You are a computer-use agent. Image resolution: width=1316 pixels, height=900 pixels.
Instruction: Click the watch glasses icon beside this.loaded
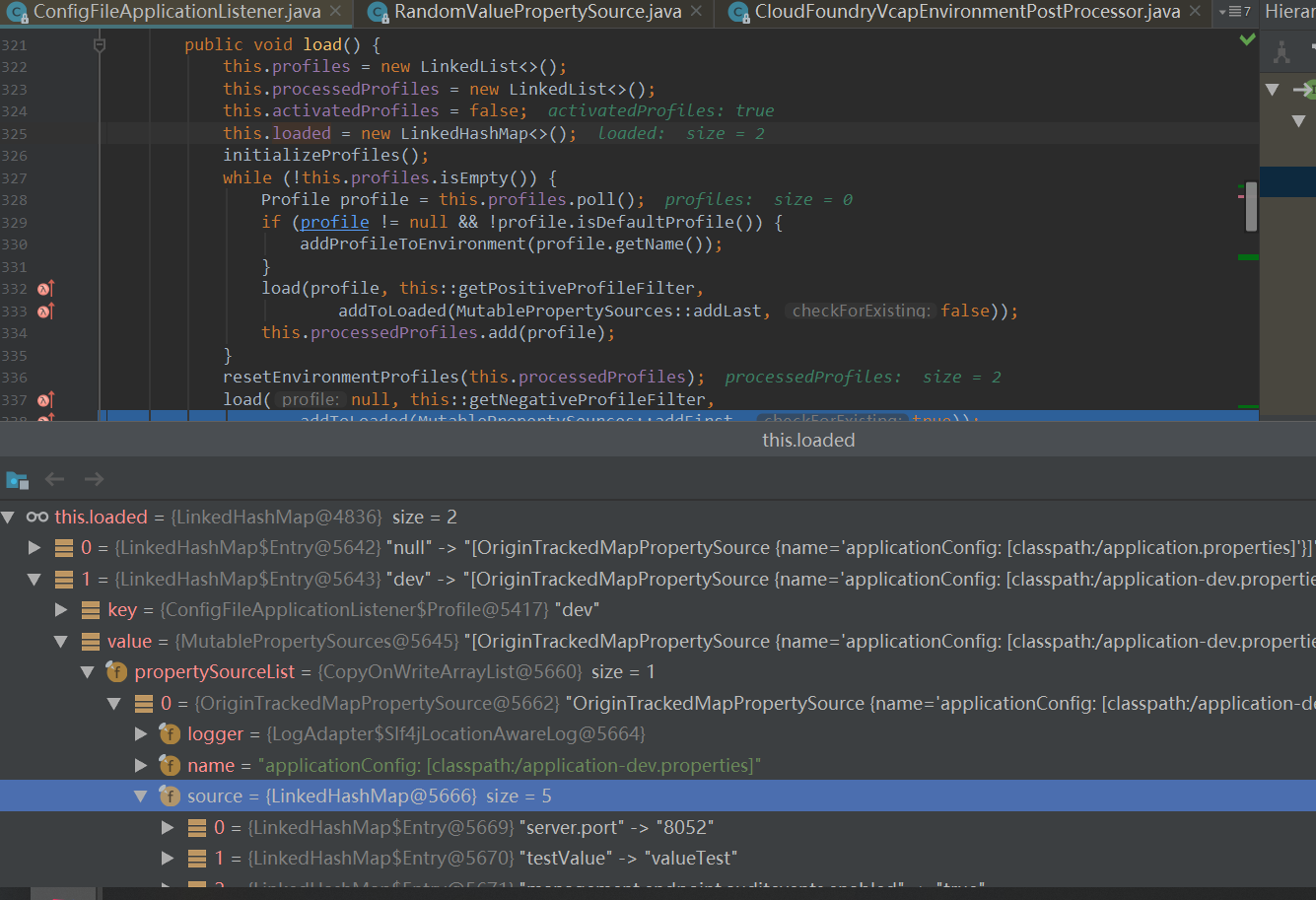coord(37,518)
